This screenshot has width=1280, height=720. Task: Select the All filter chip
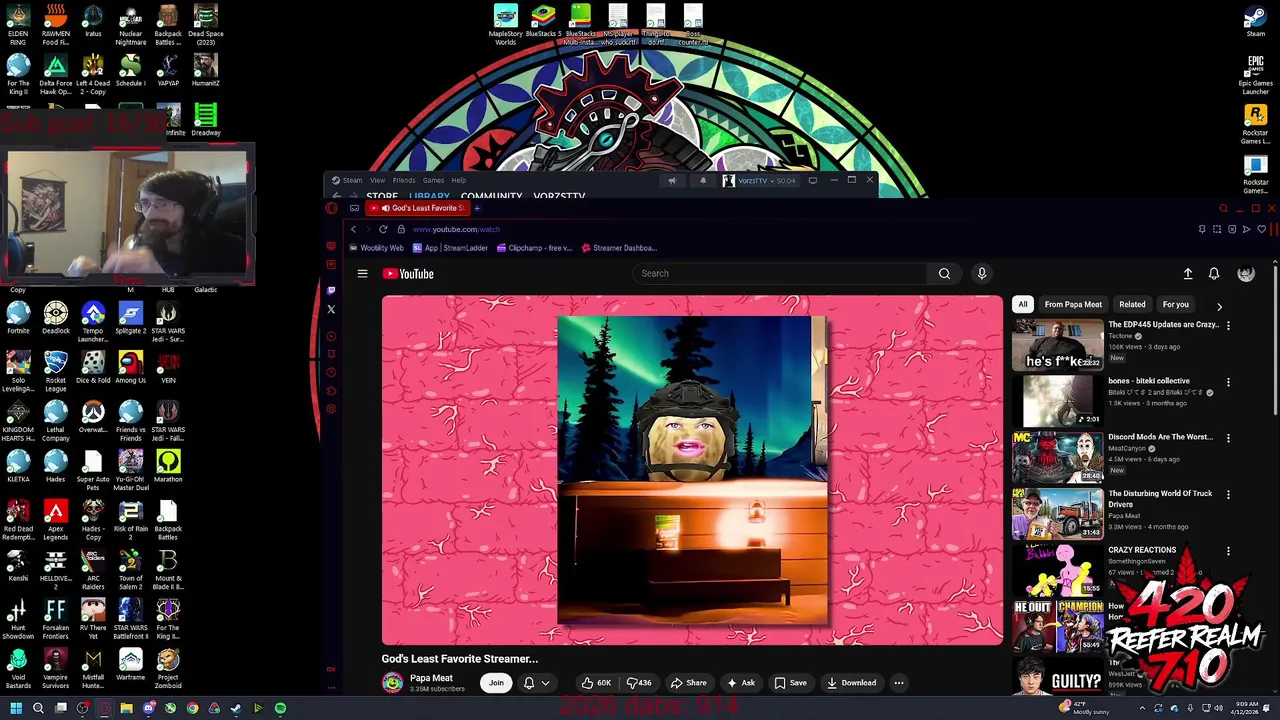(1022, 304)
